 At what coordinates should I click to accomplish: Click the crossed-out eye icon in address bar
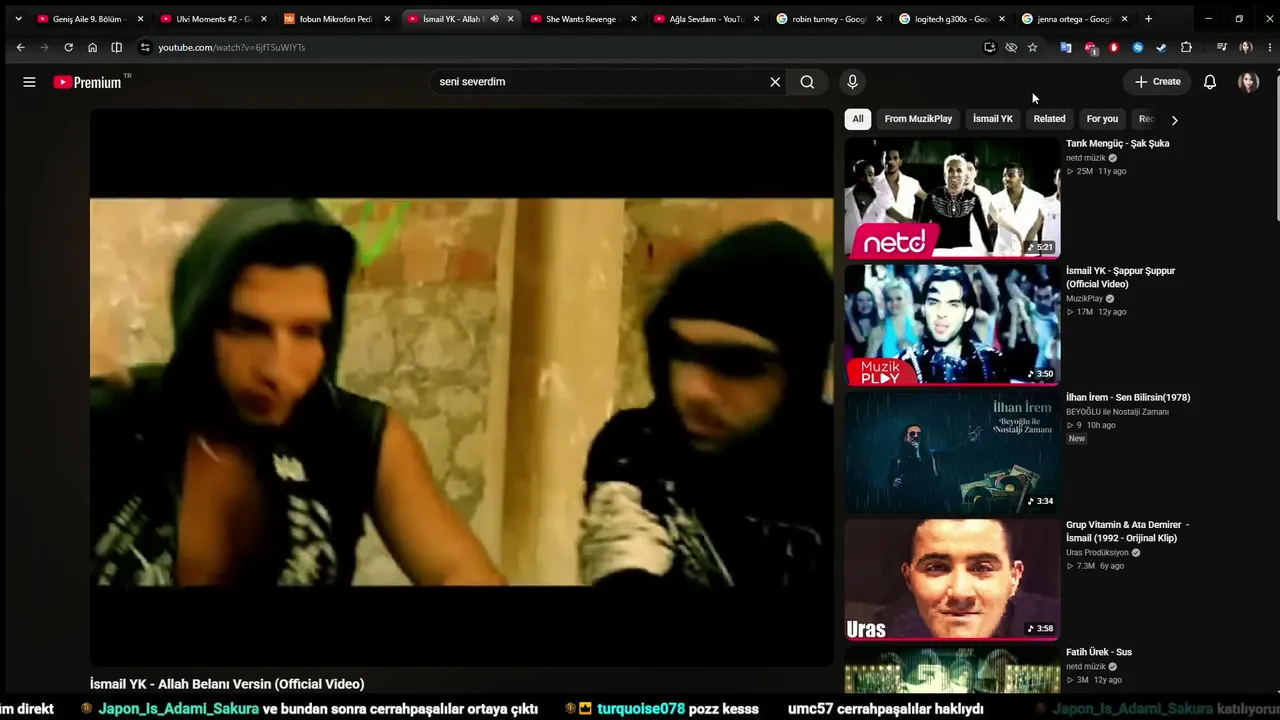[x=1011, y=47]
